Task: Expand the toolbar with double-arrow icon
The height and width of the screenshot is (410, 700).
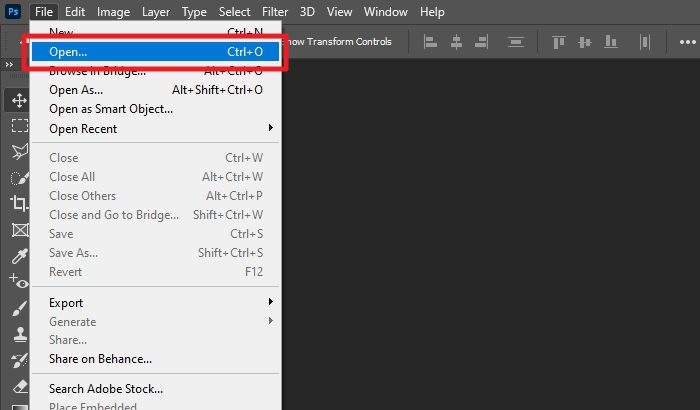Action: point(9,65)
